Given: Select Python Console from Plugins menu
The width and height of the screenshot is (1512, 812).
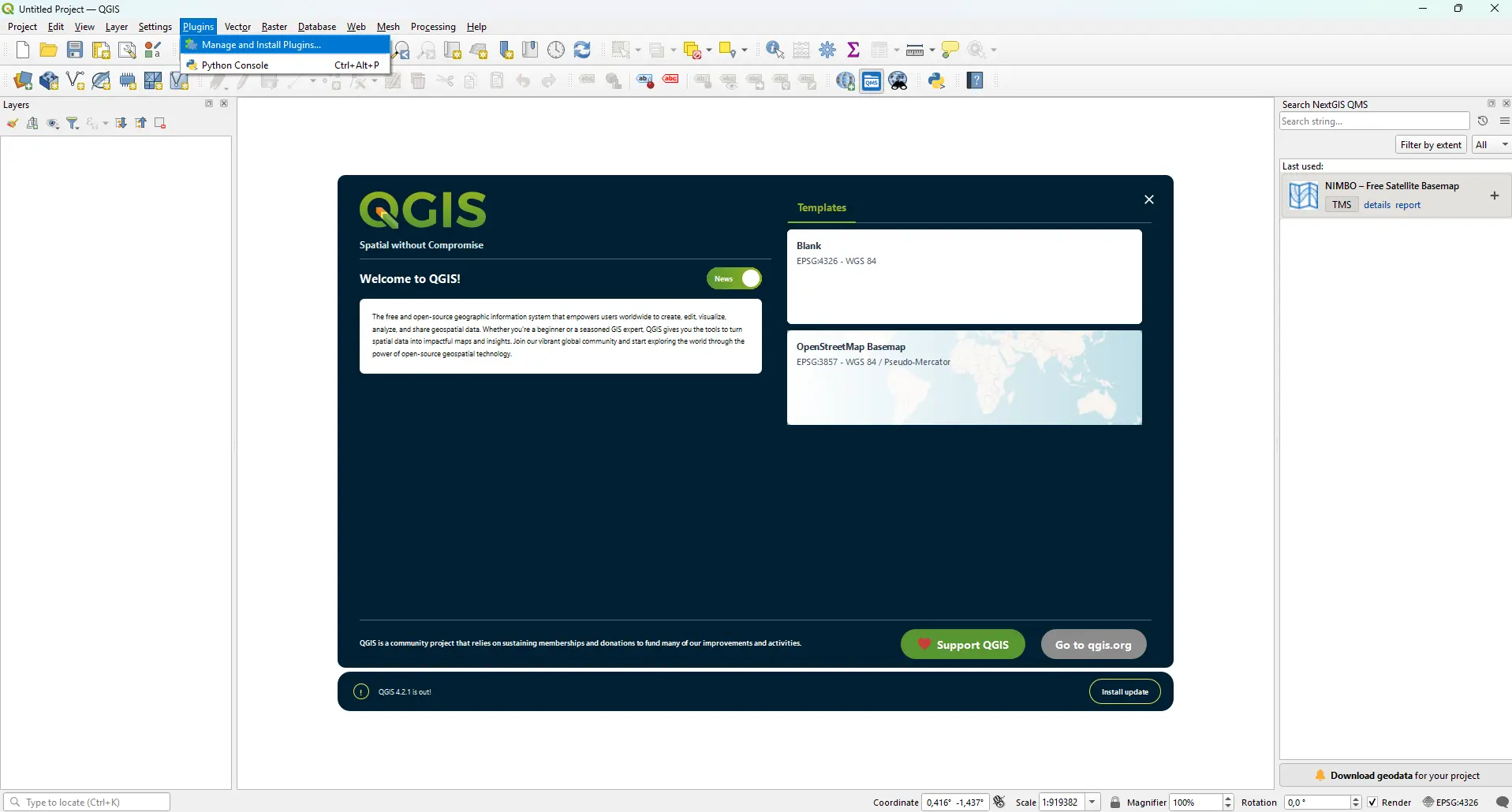Looking at the screenshot, I should (x=285, y=65).
